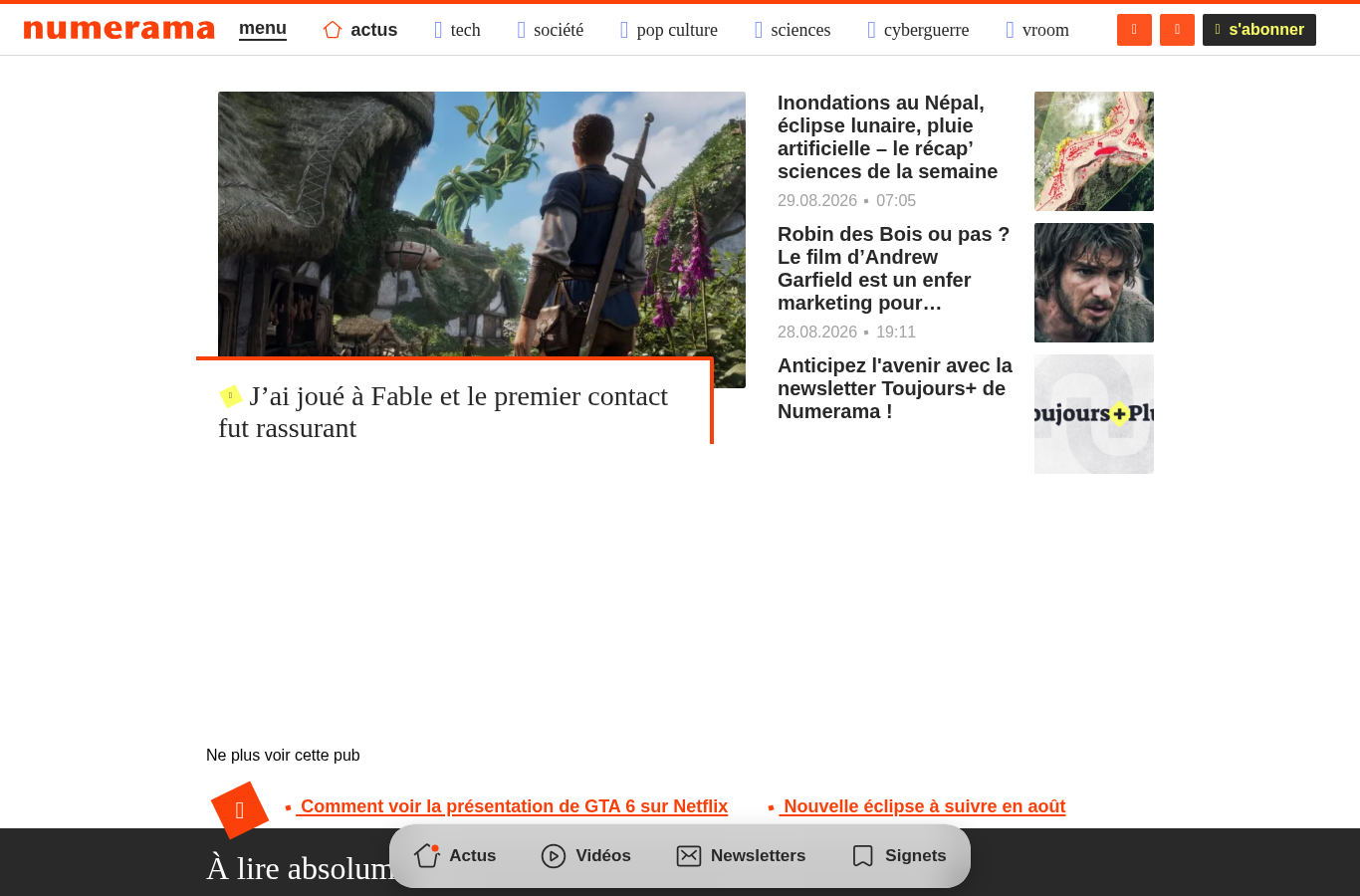Browse the pop culture section
Screen dimensions: 1360x896
pos(669,30)
